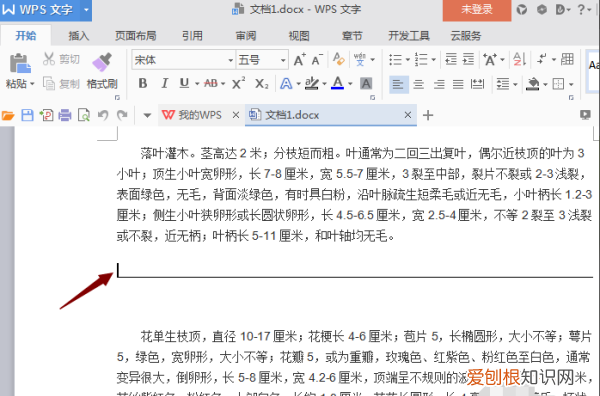
Task: Toggle character shading gray A icon
Action: 366,83
